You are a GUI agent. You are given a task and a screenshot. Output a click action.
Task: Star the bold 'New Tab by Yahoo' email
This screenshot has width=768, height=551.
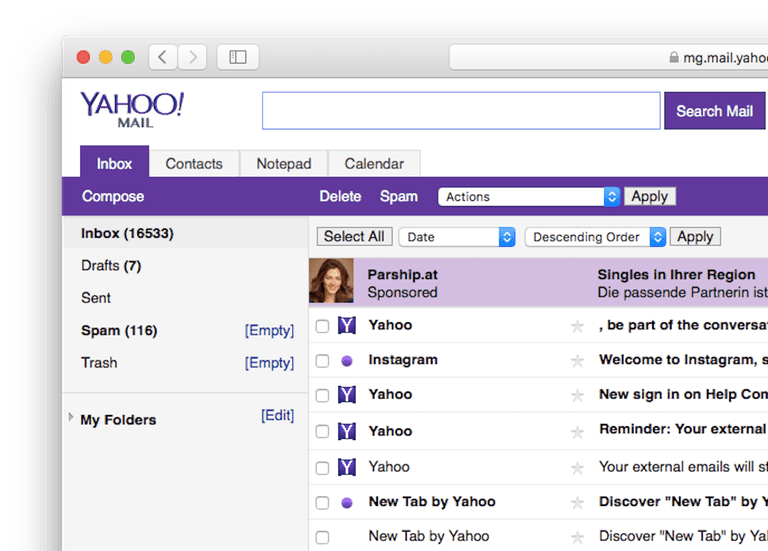tap(577, 503)
